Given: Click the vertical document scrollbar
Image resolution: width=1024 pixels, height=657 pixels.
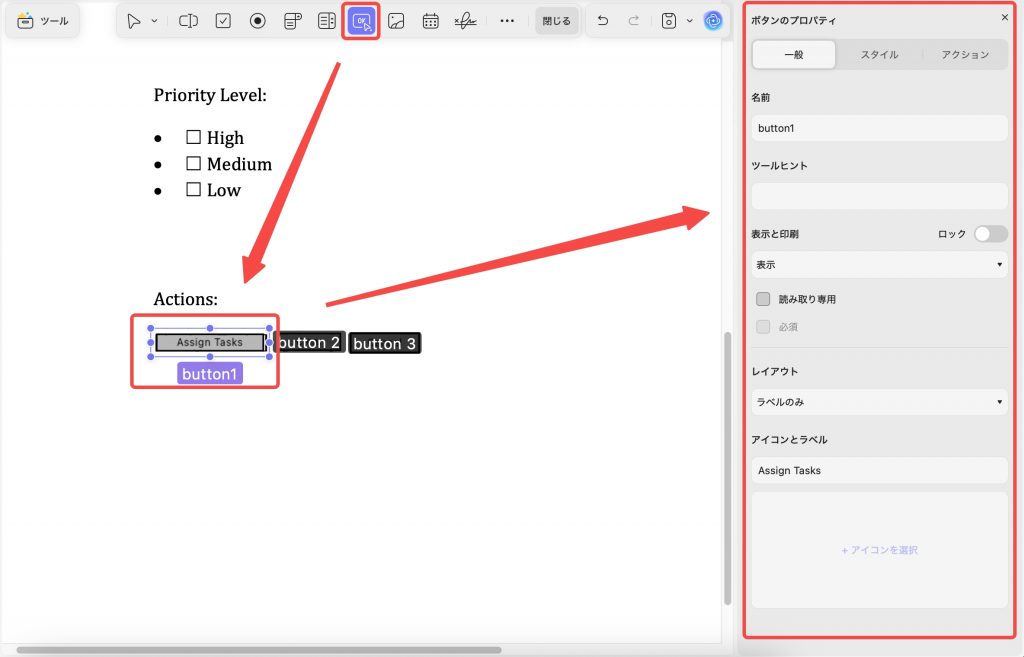Looking at the screenshot, I should [727, 468].
